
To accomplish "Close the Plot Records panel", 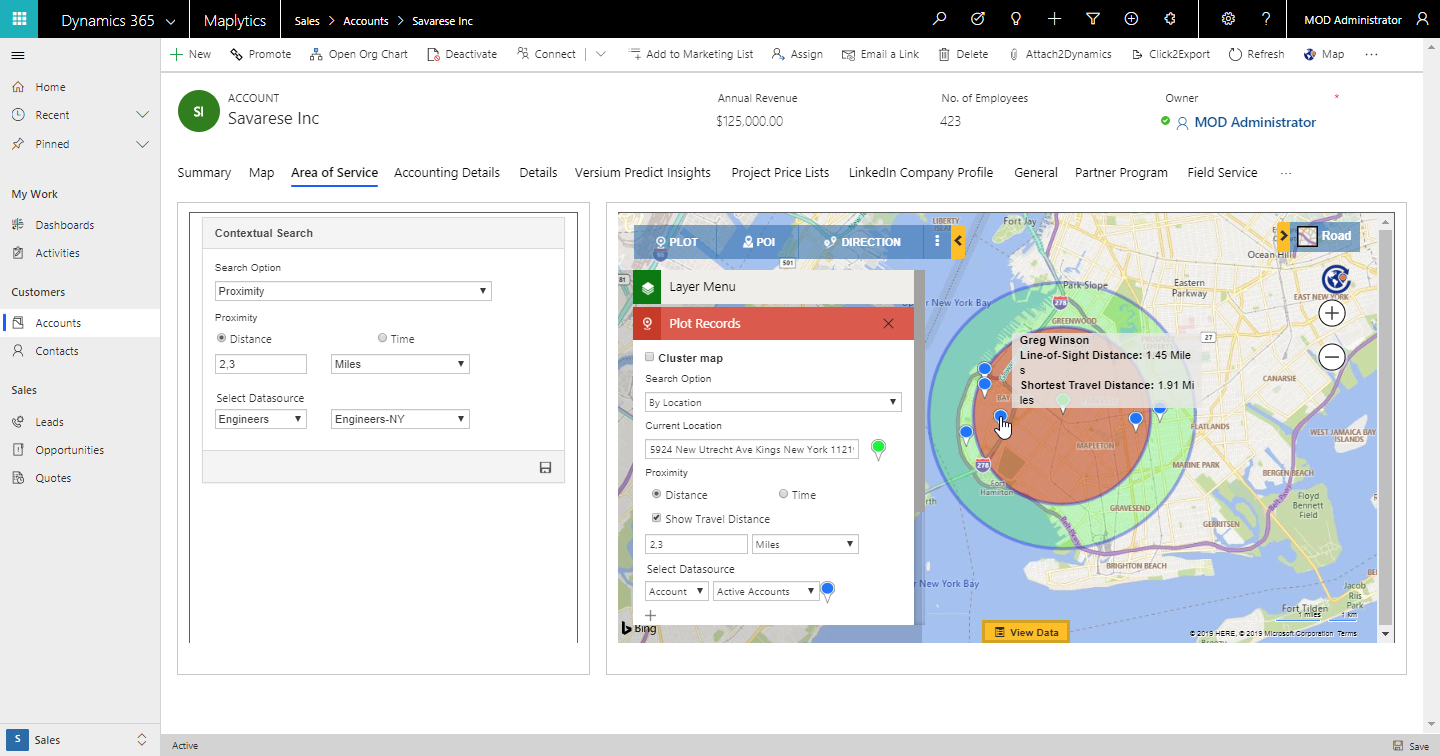I will [x=888, y=323].
